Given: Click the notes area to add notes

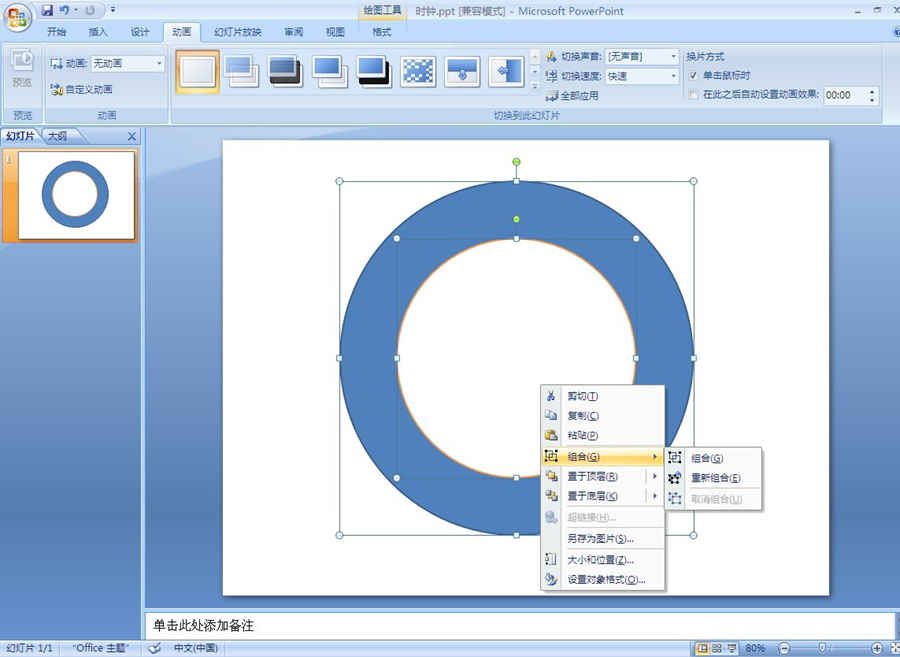Looking at the screenshot, I should [519, 625].
